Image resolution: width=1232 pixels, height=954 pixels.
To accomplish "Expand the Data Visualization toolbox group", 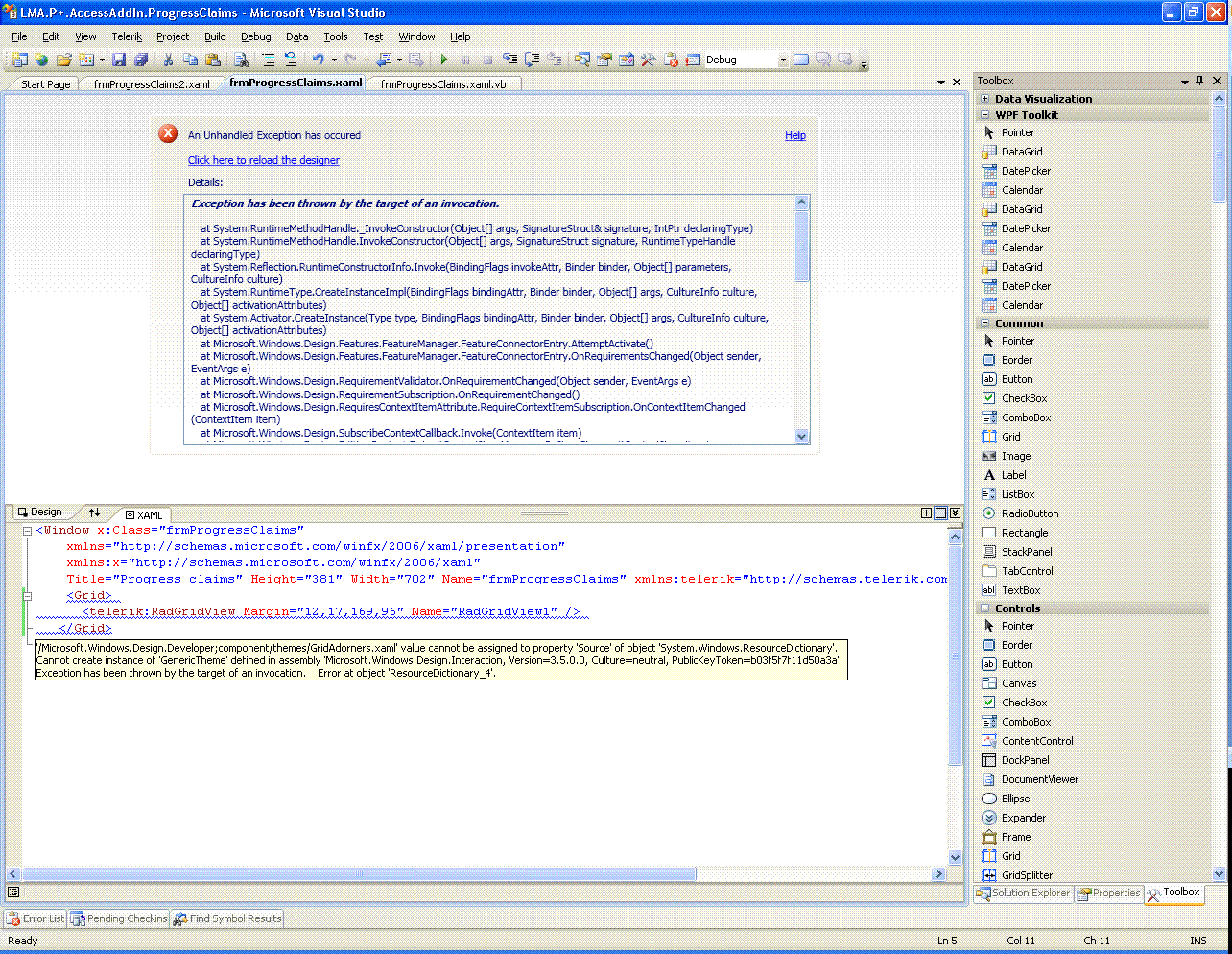I will pos(984,99).
